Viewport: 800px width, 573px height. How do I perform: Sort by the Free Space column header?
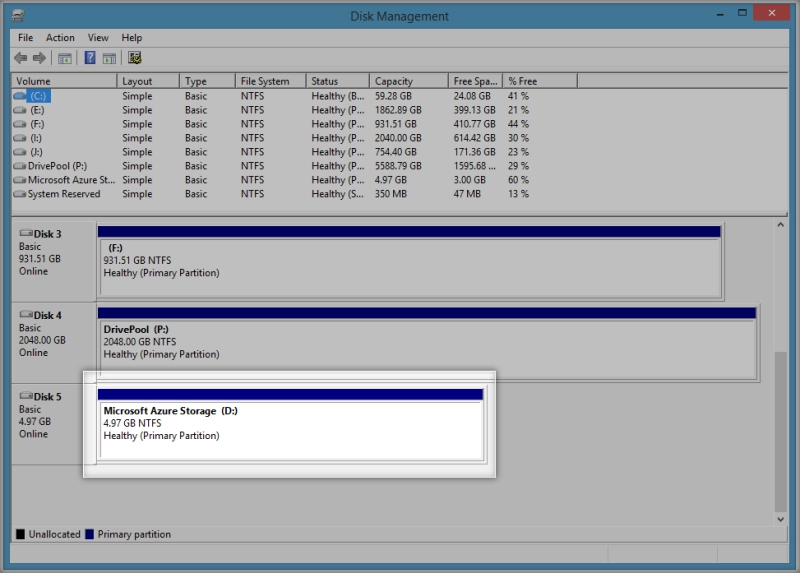[x=476, y=81]
